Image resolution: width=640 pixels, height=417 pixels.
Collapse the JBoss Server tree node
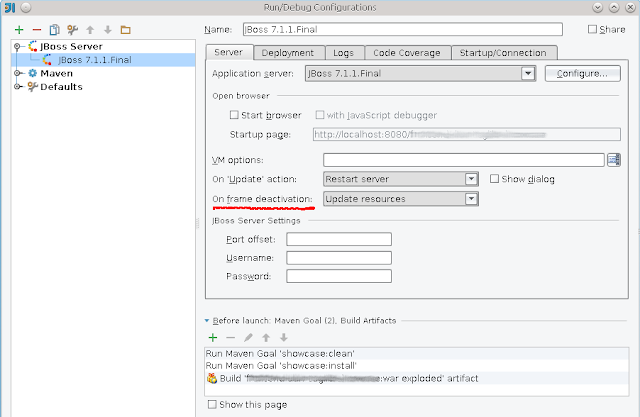coord(17,47)
